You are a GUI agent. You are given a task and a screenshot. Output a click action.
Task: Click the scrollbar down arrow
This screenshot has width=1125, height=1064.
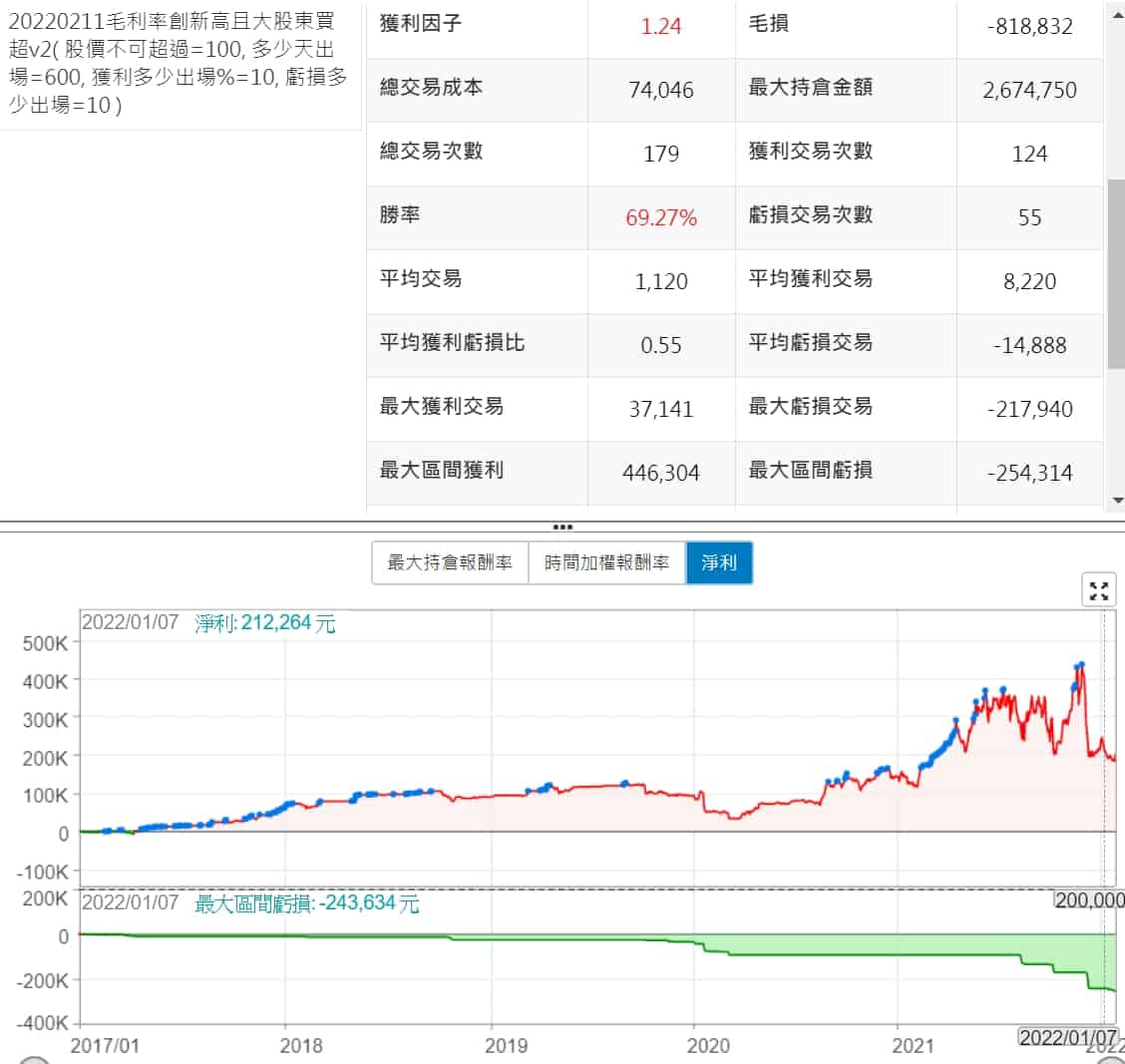click(1116, 501)
